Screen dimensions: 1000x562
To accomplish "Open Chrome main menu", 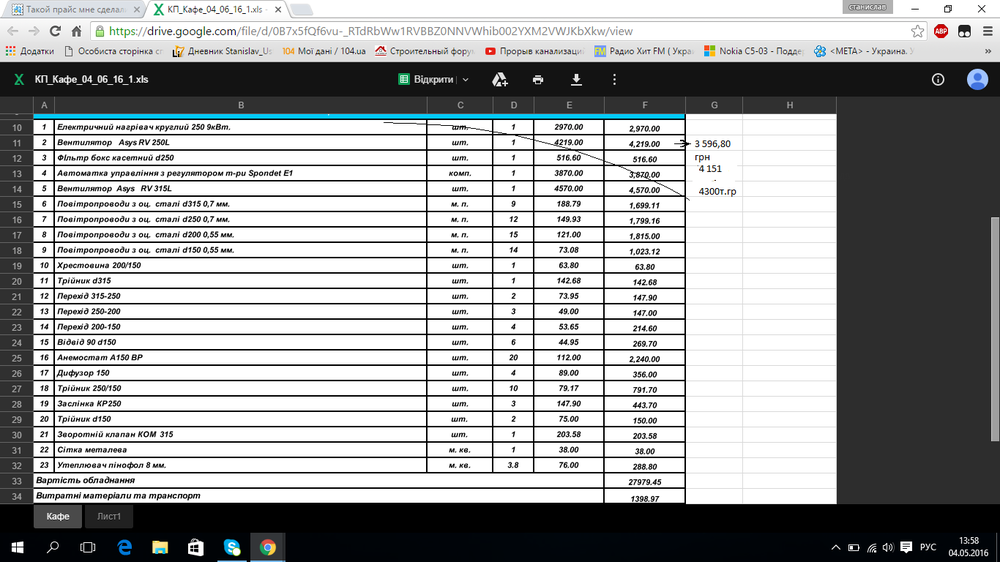I will 987,31.
